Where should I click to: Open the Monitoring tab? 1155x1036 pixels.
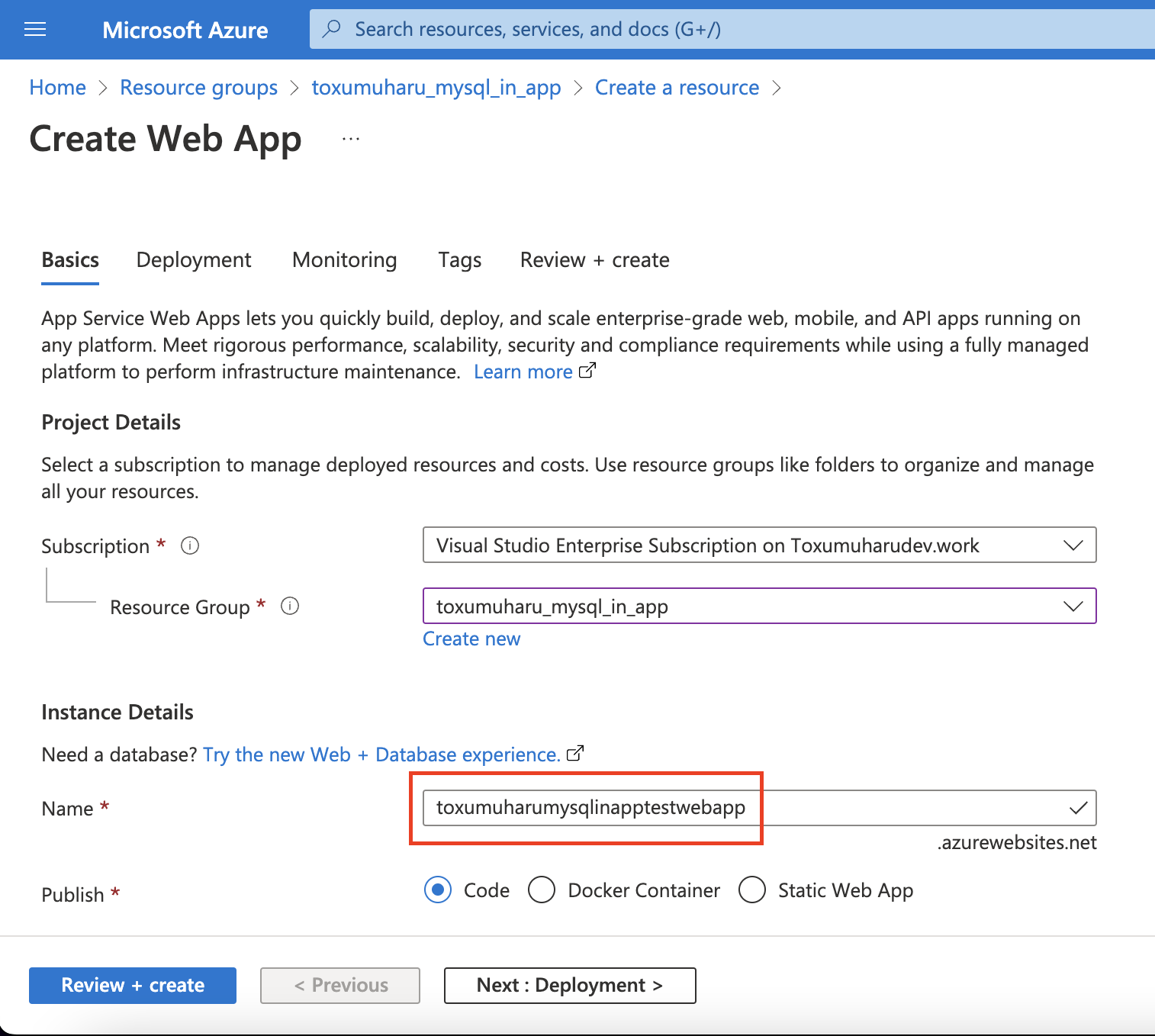344,259
